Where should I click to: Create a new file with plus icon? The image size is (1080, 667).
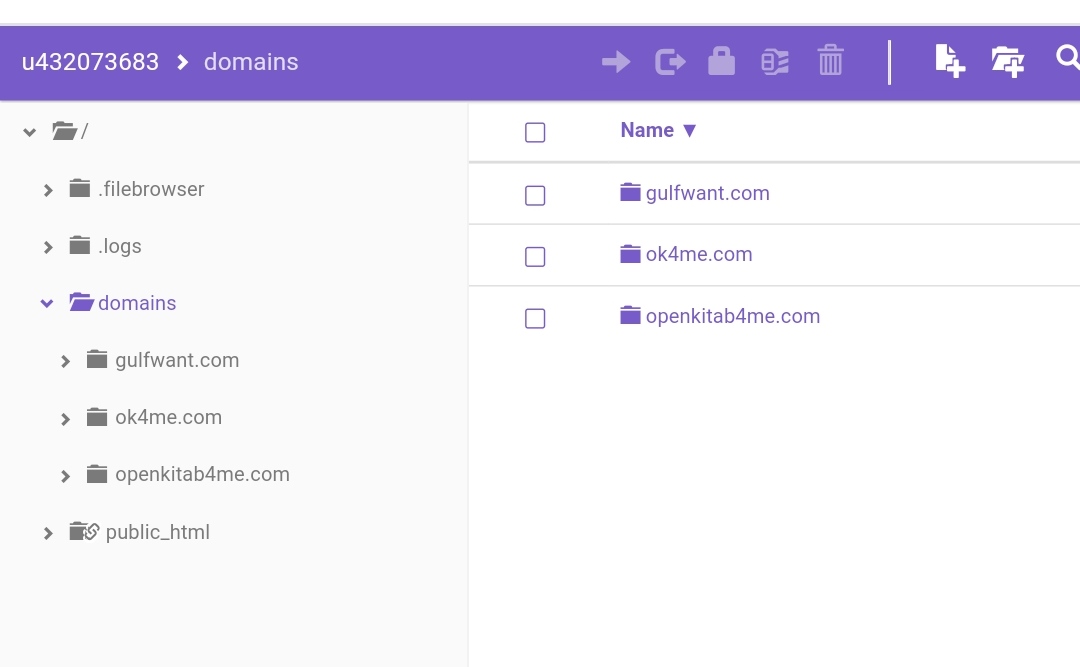[x=949, y=61]
